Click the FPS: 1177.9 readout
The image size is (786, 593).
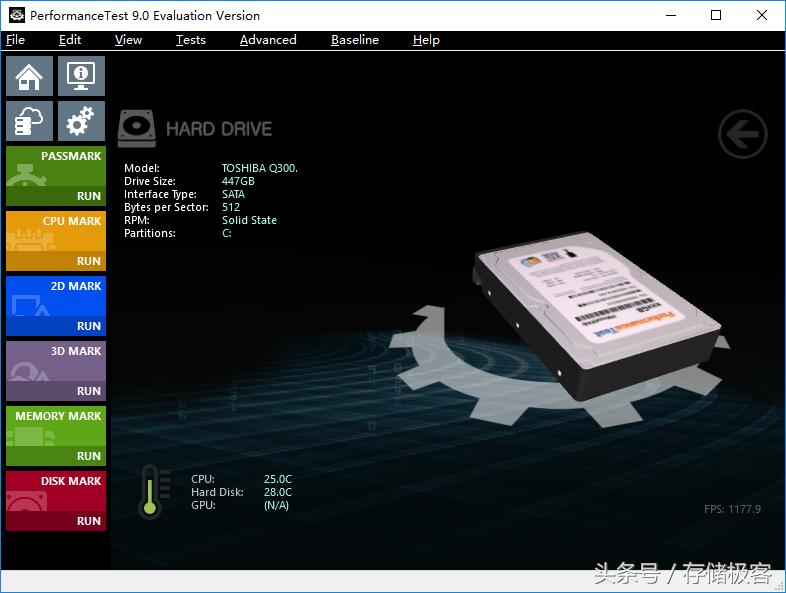[732, 509]
